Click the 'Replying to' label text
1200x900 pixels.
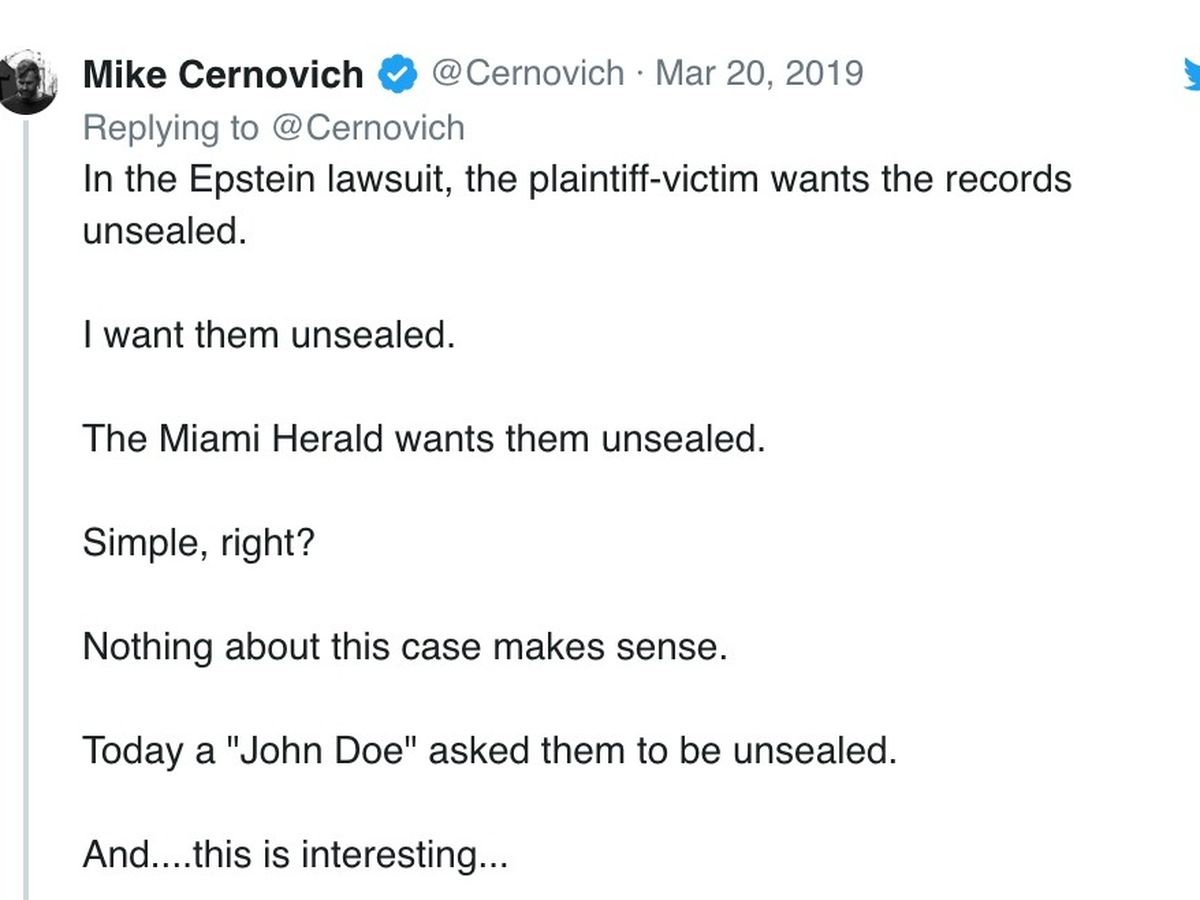click(x=168, y=128)
